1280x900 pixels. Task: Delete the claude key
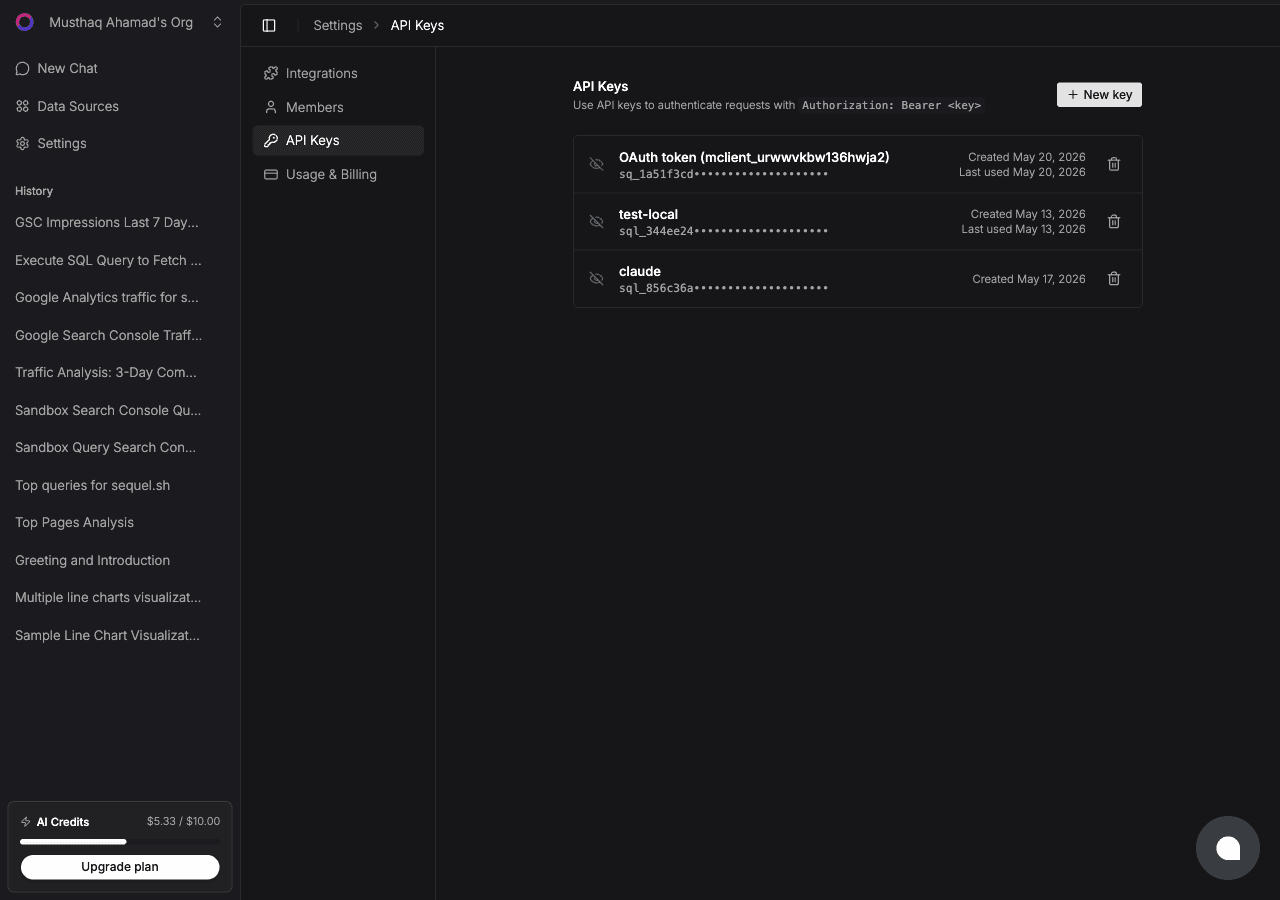1114,279
